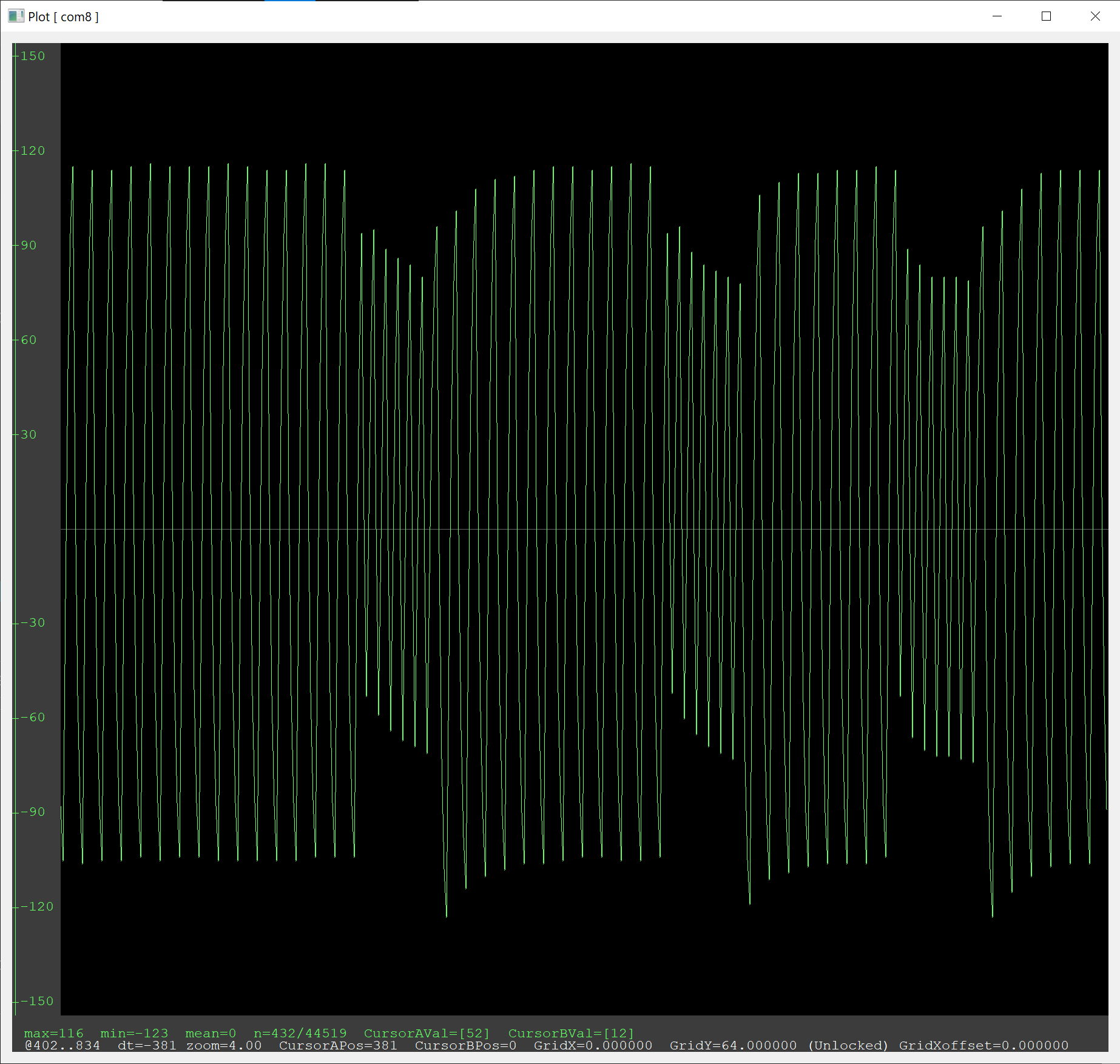Click the 30 y-axis label
1120x1064 pixels.
pyautogui.click(x=29, y=435)
